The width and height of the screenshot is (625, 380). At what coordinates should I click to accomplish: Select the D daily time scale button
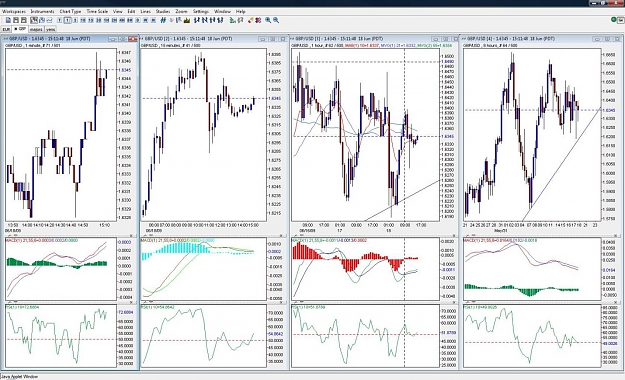click(x=138, y=20)
